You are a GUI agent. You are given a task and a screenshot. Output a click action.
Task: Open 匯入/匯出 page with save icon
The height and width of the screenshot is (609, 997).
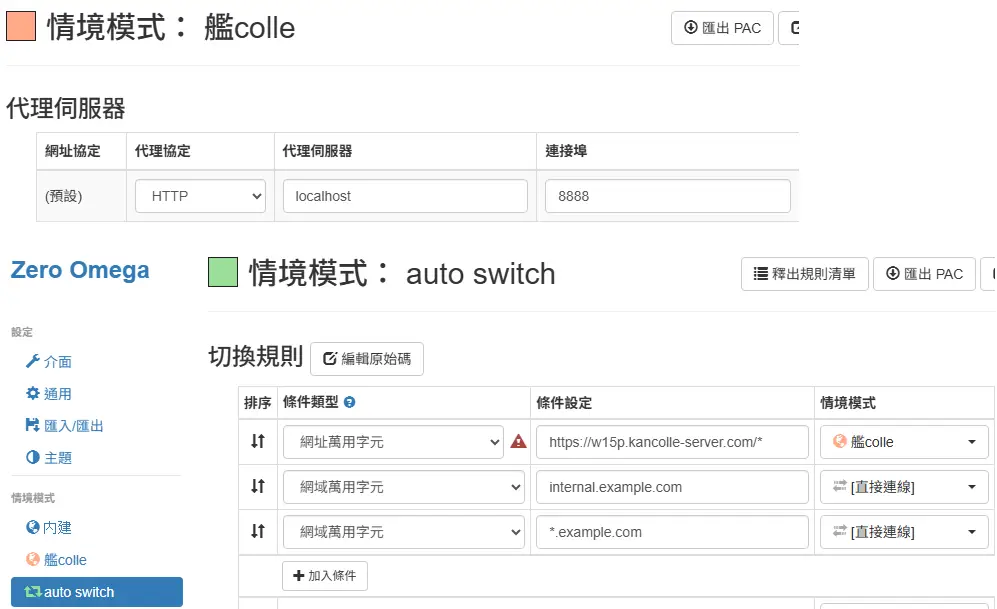[x=64, y=426]
